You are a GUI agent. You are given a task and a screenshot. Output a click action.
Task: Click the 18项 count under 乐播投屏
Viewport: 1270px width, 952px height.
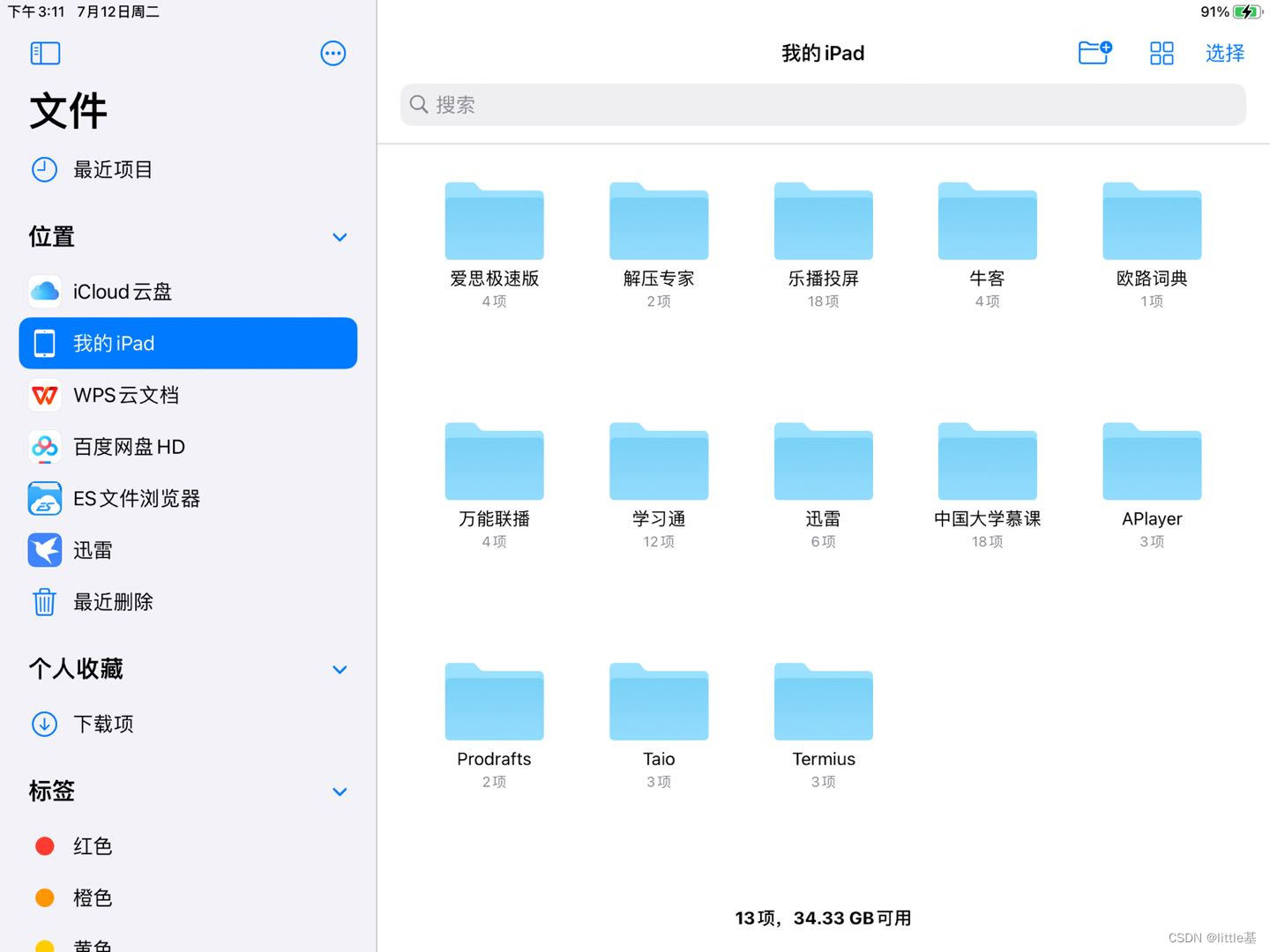pos(824,301)
